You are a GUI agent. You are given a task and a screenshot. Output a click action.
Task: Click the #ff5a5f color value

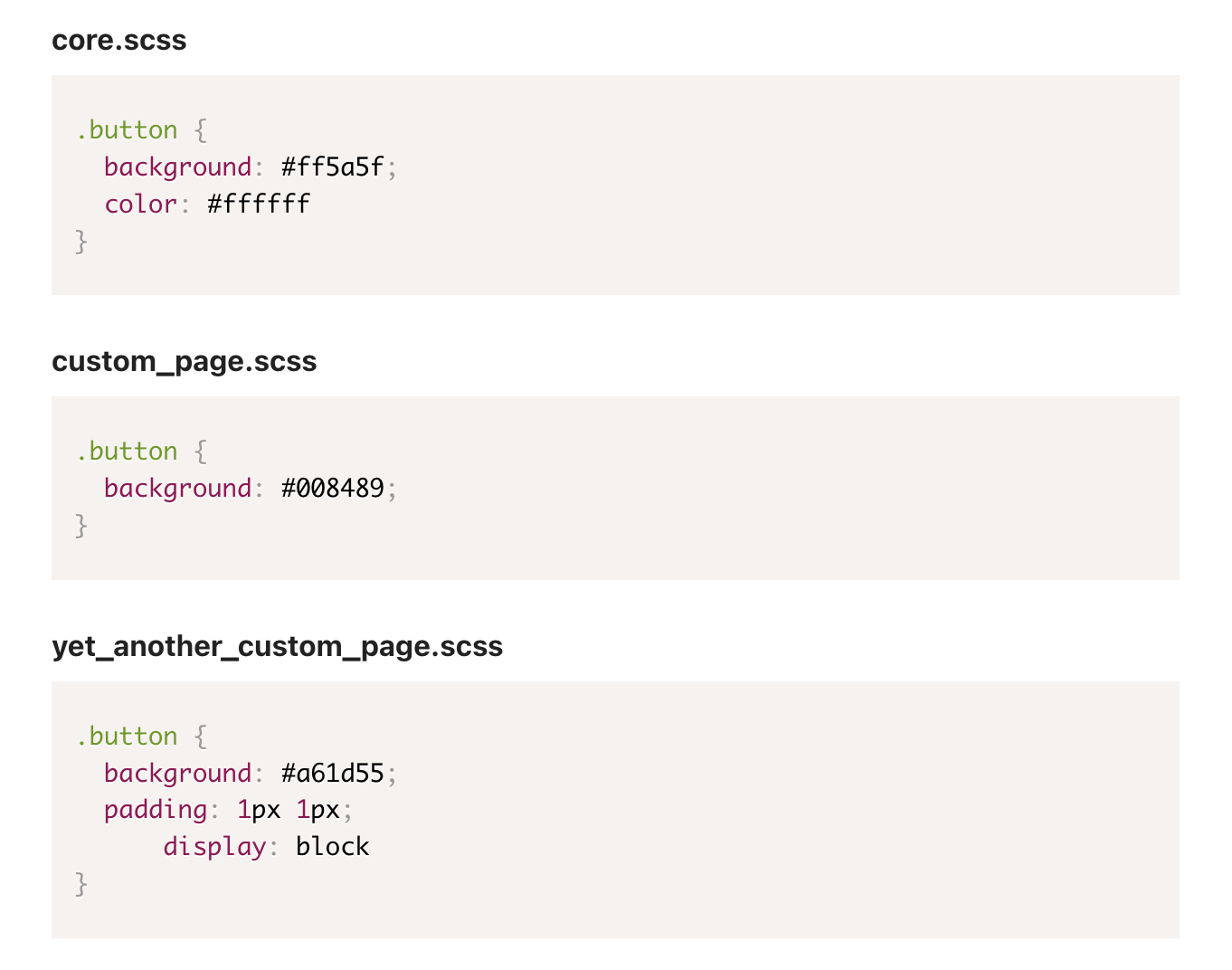[333, 167]
